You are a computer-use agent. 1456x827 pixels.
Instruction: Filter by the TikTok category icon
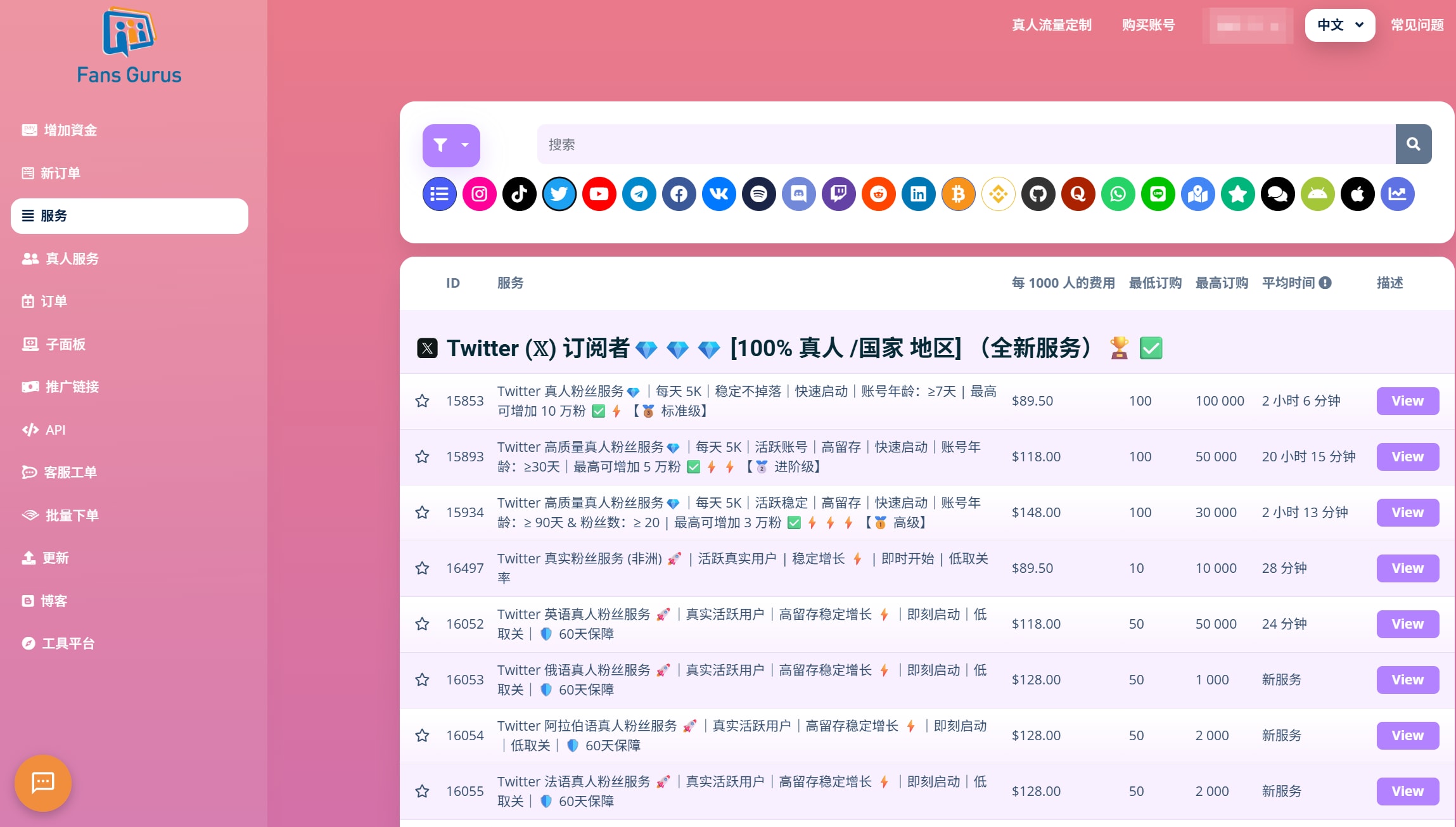click(519, 194)
